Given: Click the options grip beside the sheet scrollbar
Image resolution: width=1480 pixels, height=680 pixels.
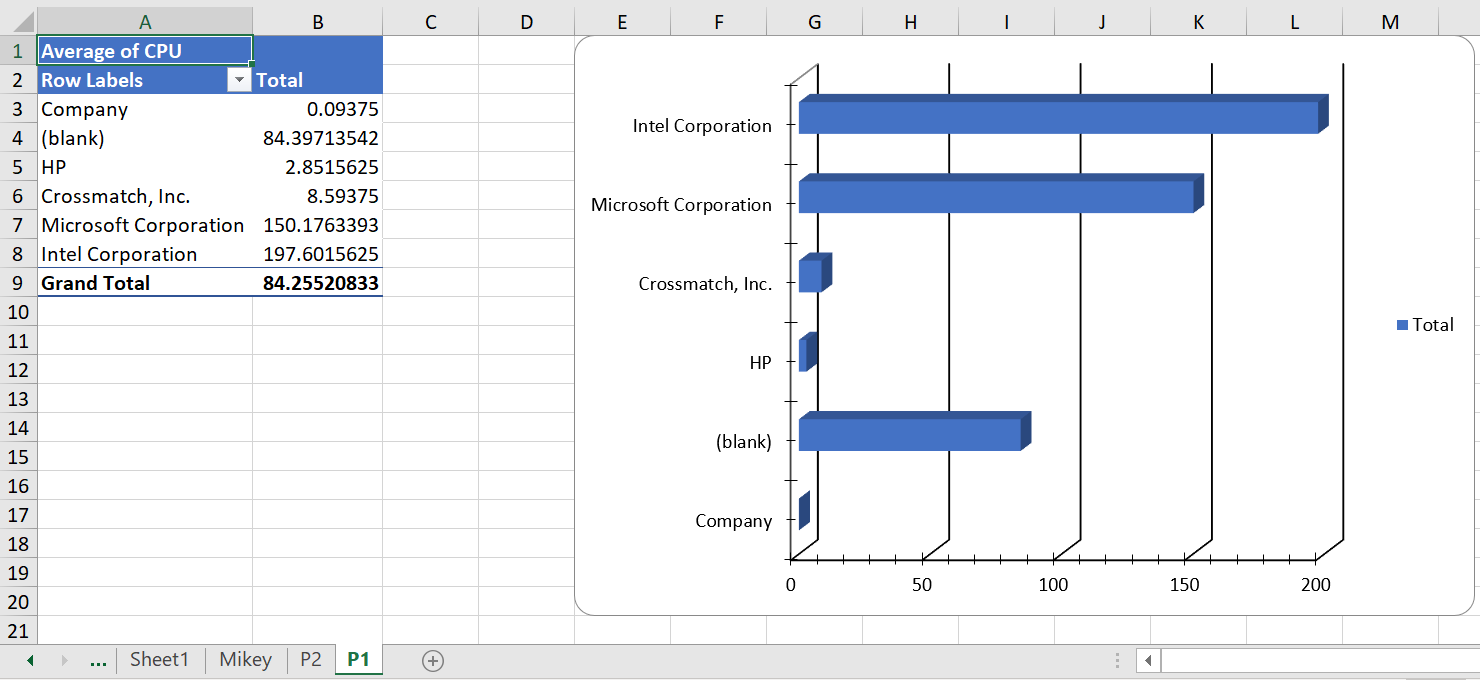Looking at the screenshot, I should coord(1117,660).
